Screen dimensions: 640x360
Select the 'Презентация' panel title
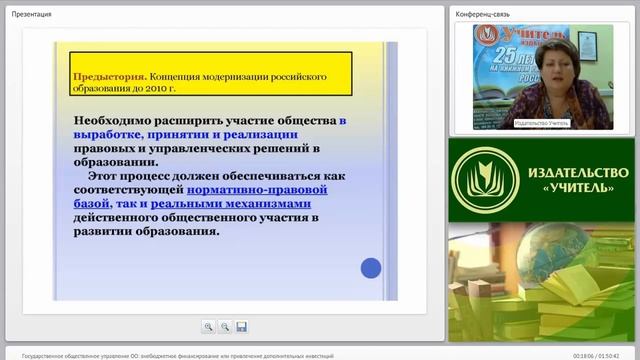(x=31, y=14)
